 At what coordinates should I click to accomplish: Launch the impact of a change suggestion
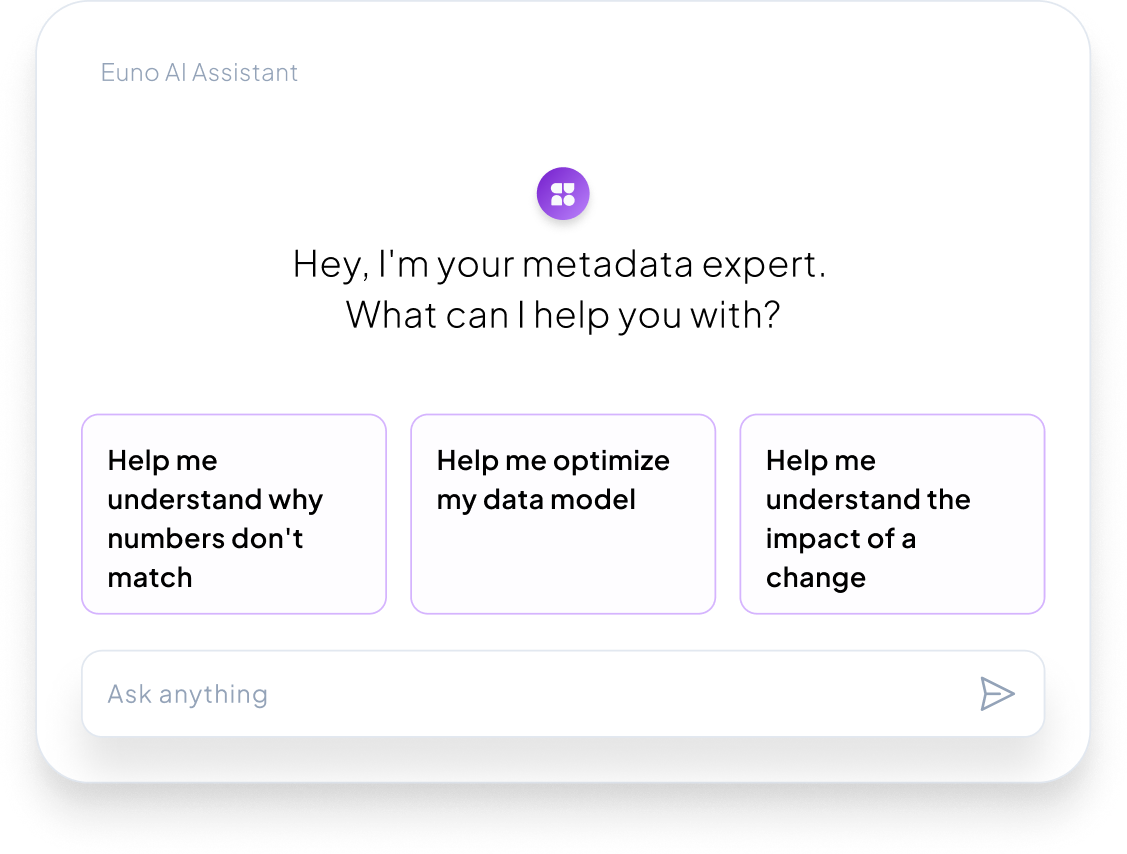point(892,514)
